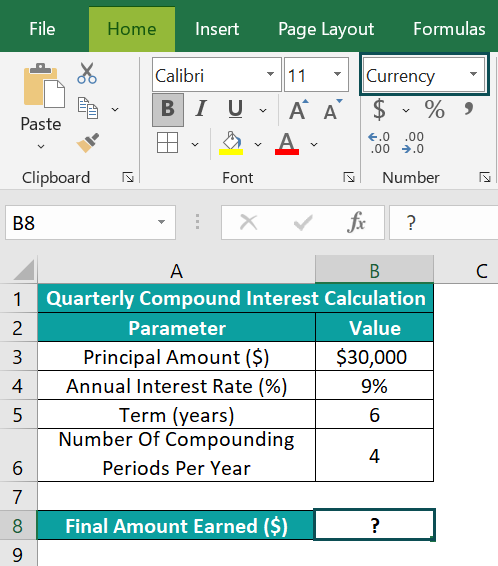Select row 1 header
Image resolution: width=498 pixels, height=566 pixels.
click(x=18, y=299)
